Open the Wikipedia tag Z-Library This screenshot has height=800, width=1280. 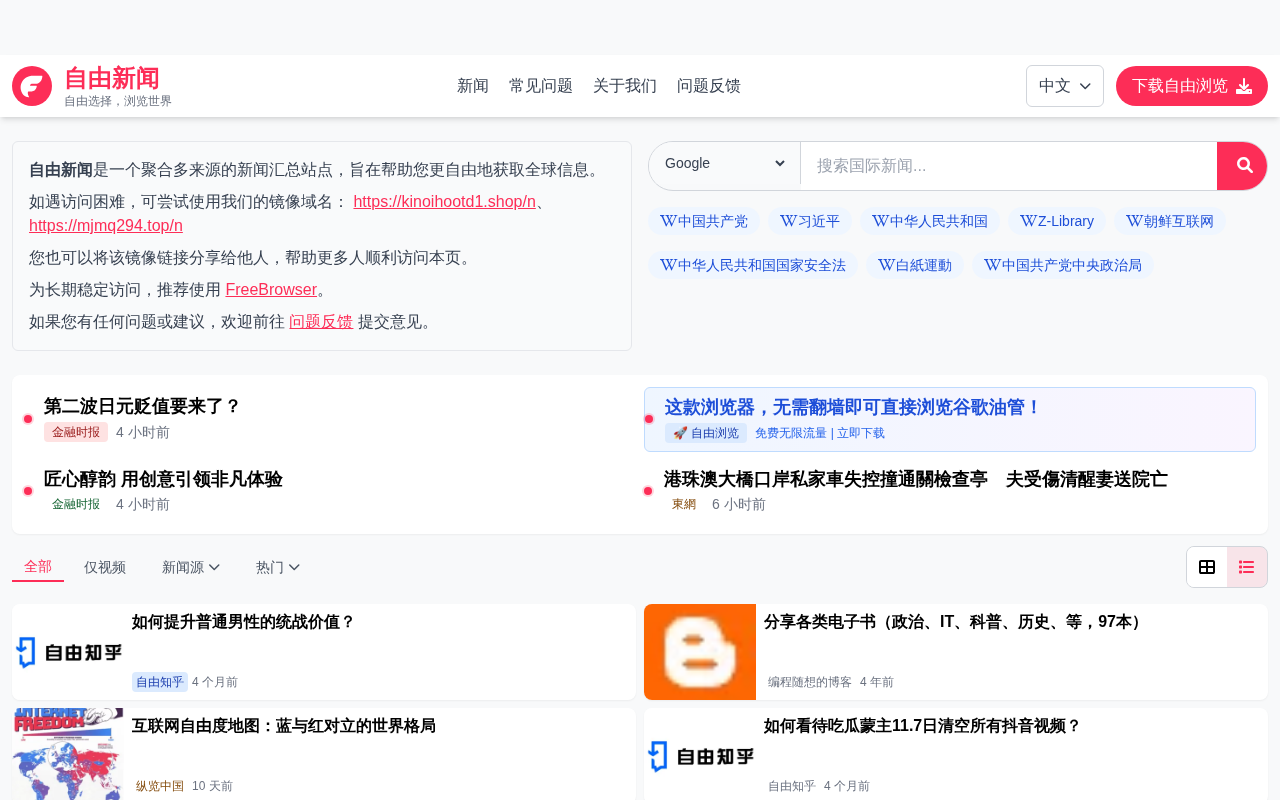pos(1057,221)
